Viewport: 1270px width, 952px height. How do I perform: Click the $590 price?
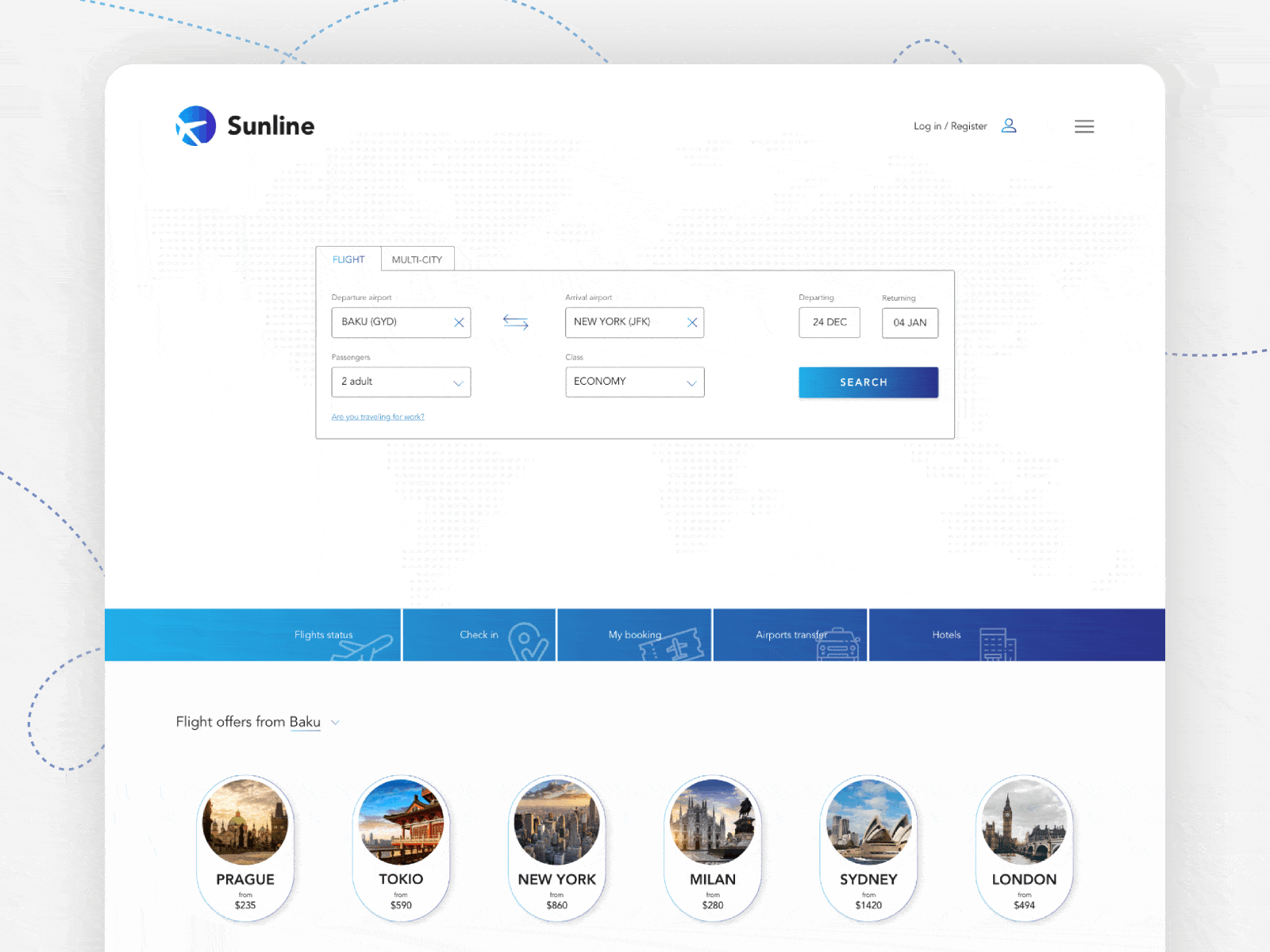point(401,905)
